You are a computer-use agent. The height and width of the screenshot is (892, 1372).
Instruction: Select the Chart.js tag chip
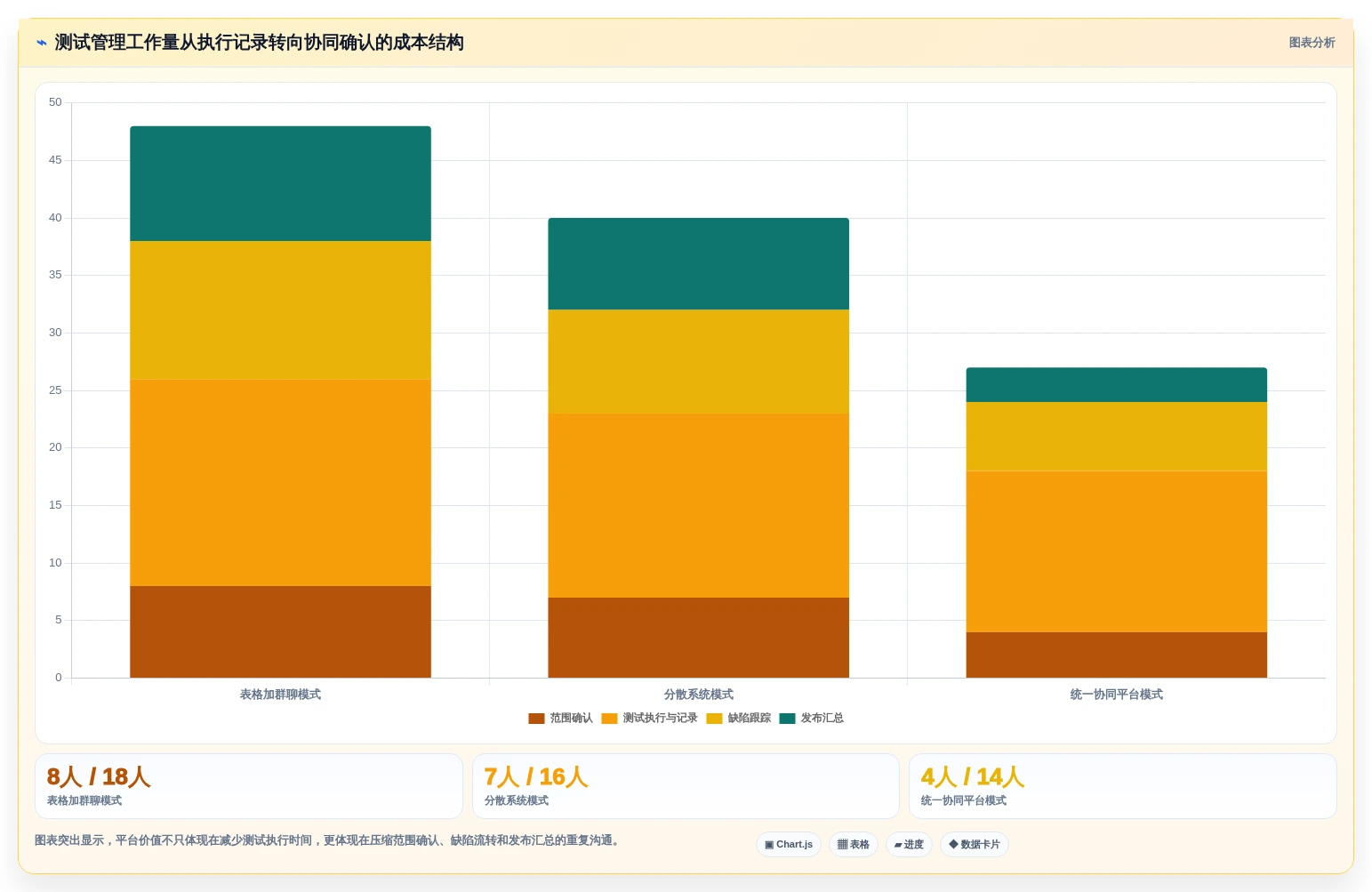pos(789,845)
